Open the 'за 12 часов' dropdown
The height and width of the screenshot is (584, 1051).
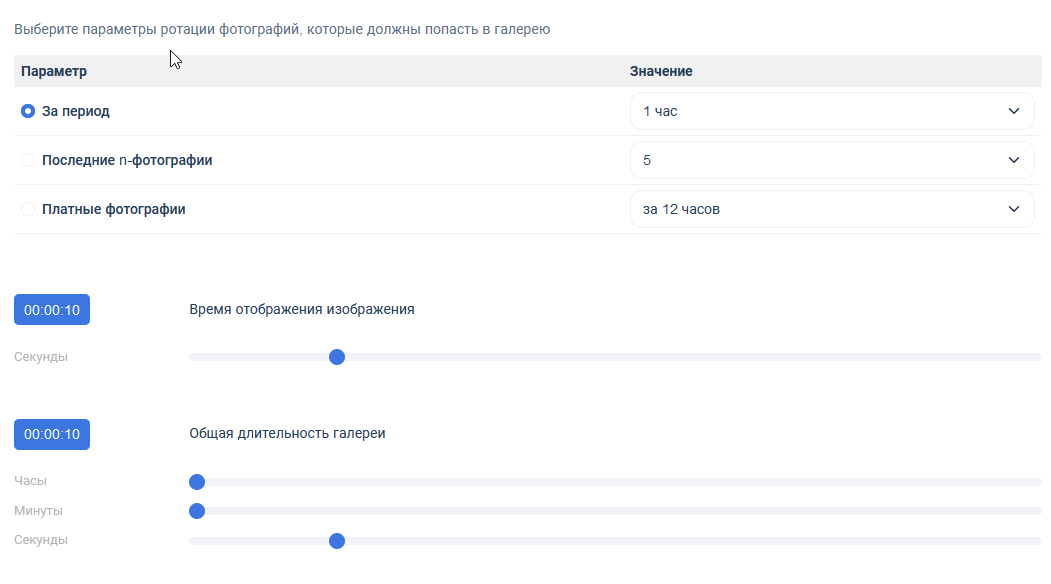(x=831, y=209)
